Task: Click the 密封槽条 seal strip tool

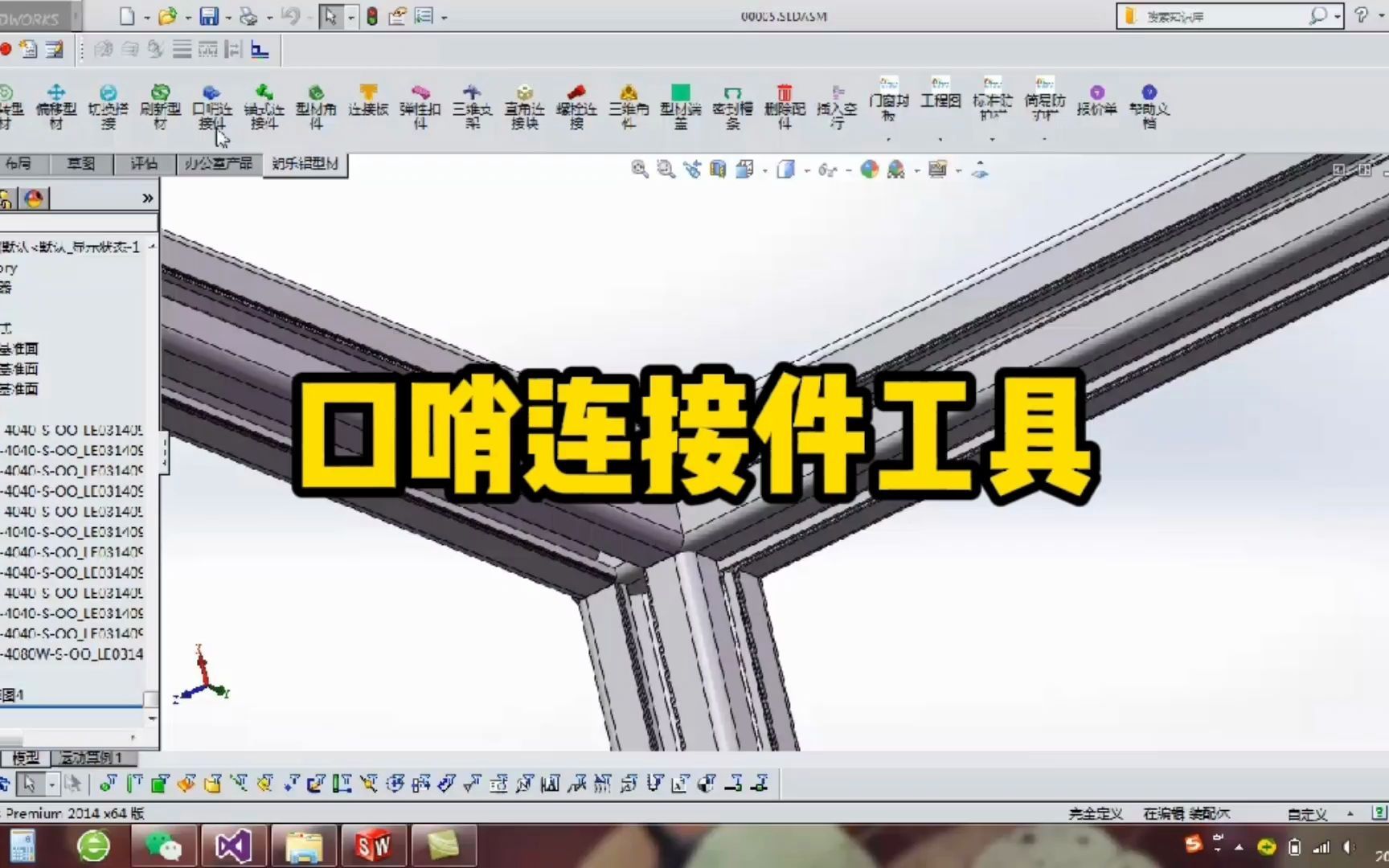Action: (x=732, y=108)
